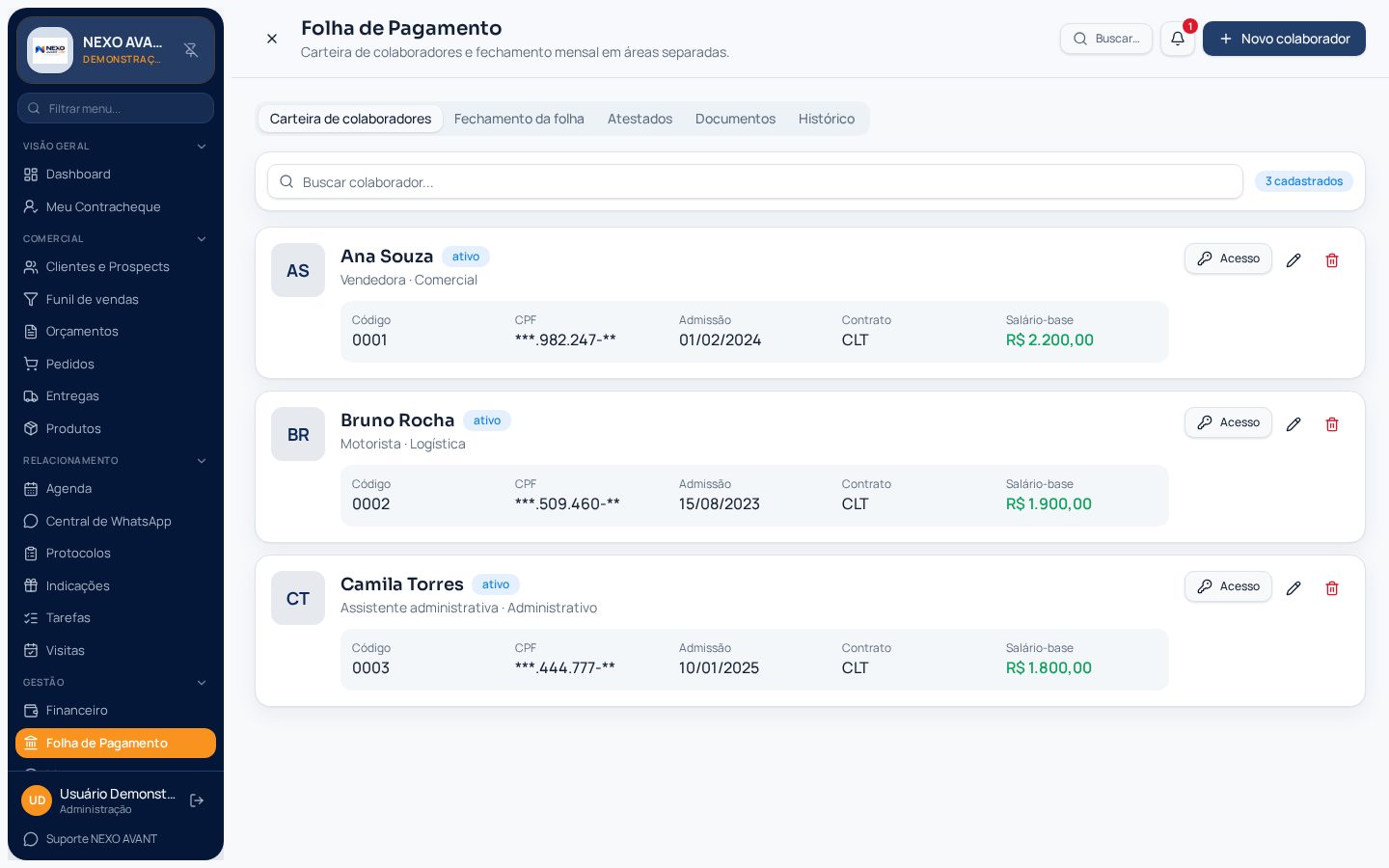1389x868 pixels.
Task: Switch to Documentos tab
Action: [735, 119]
